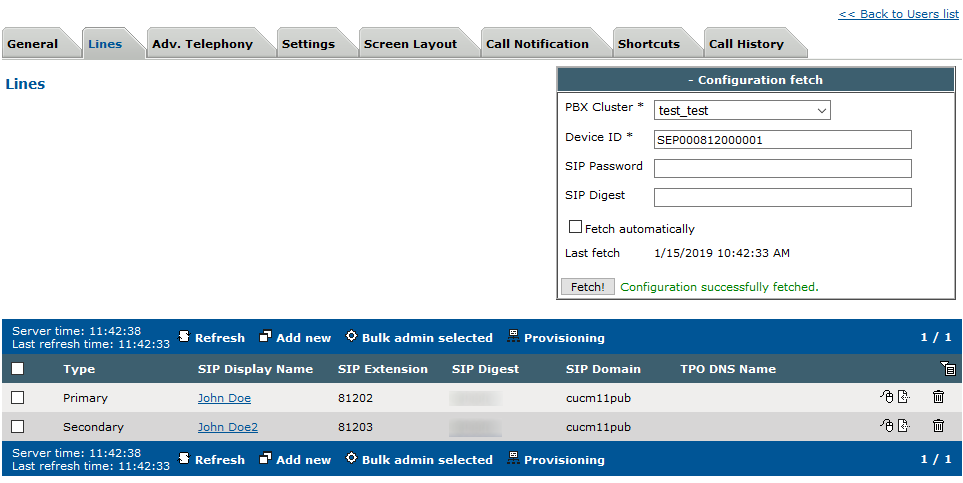Click Add new in the bottom toolbar
Image resolution: width=963 pixels, height=483 pixels.
click(x=295, y=460)
